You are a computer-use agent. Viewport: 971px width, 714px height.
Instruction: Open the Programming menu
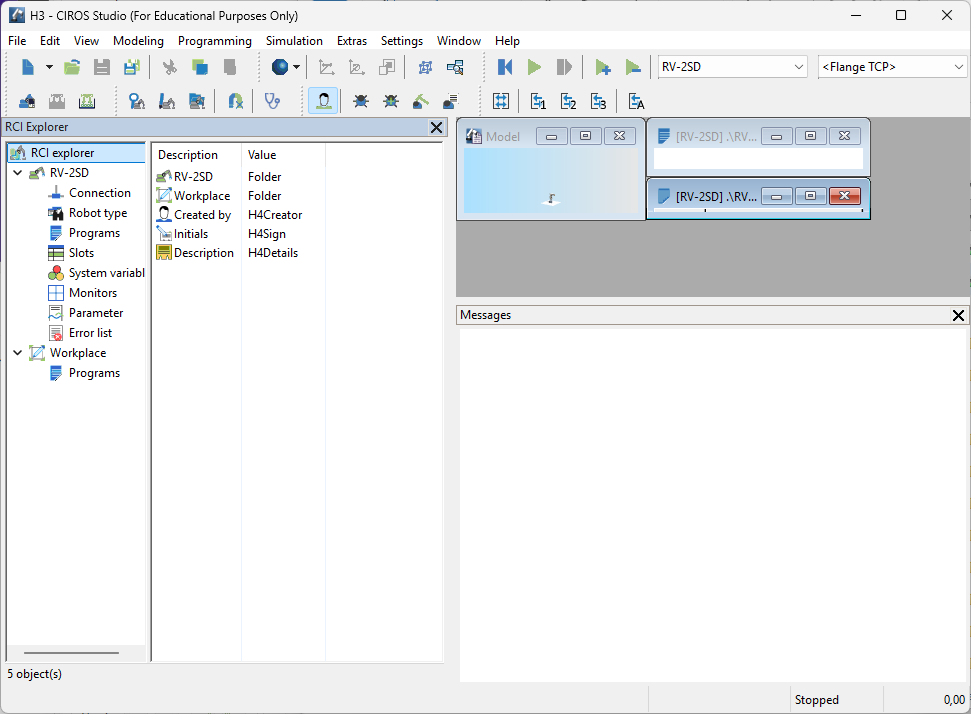tap(215, 41)
